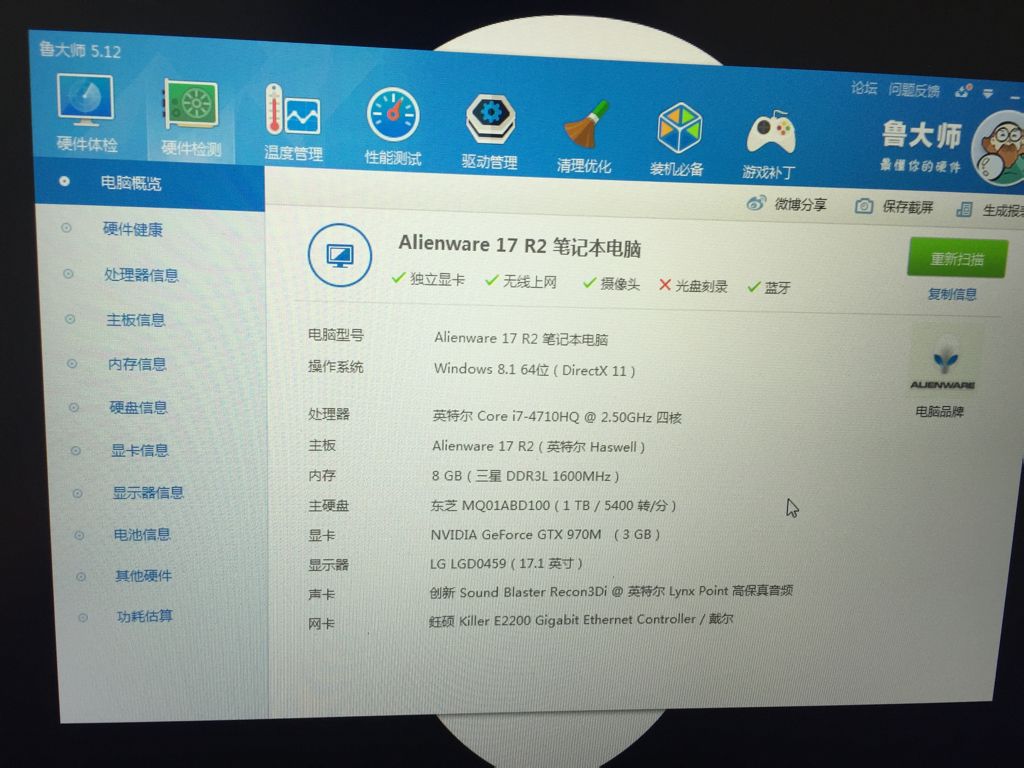
Task: Select 硬件健康 in the sidebar
Action: coord(133,229)
